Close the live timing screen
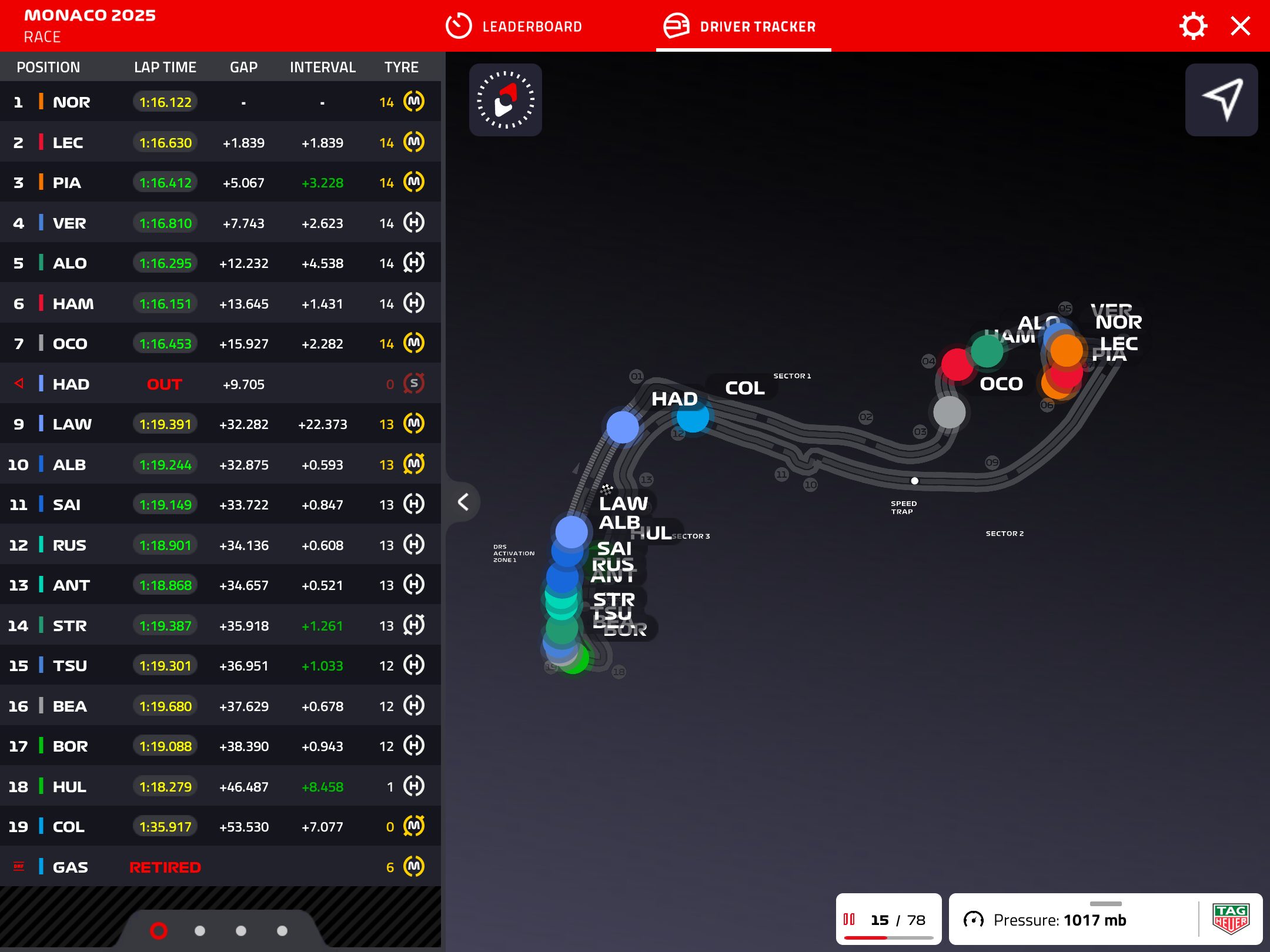Screen dimensions: 1270x952 (1241, 26)
